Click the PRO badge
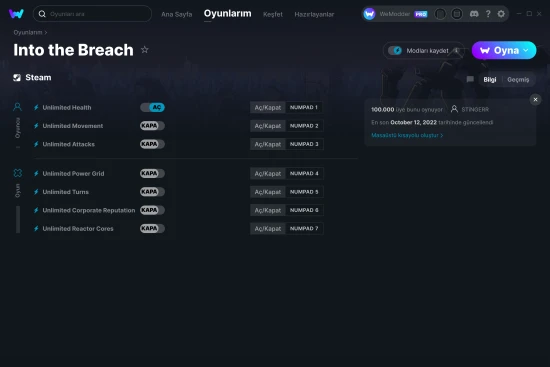This screenshot has width=550, height=367. [421, 14]
